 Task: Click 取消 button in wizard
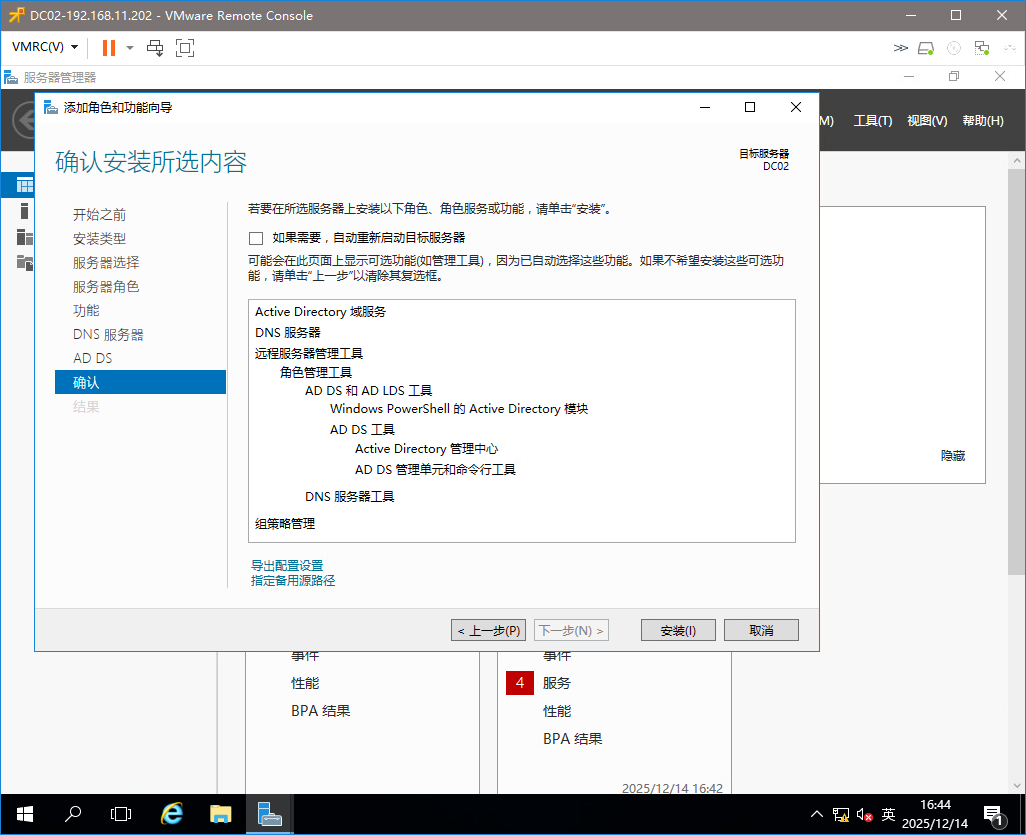(x=761, y=630)
